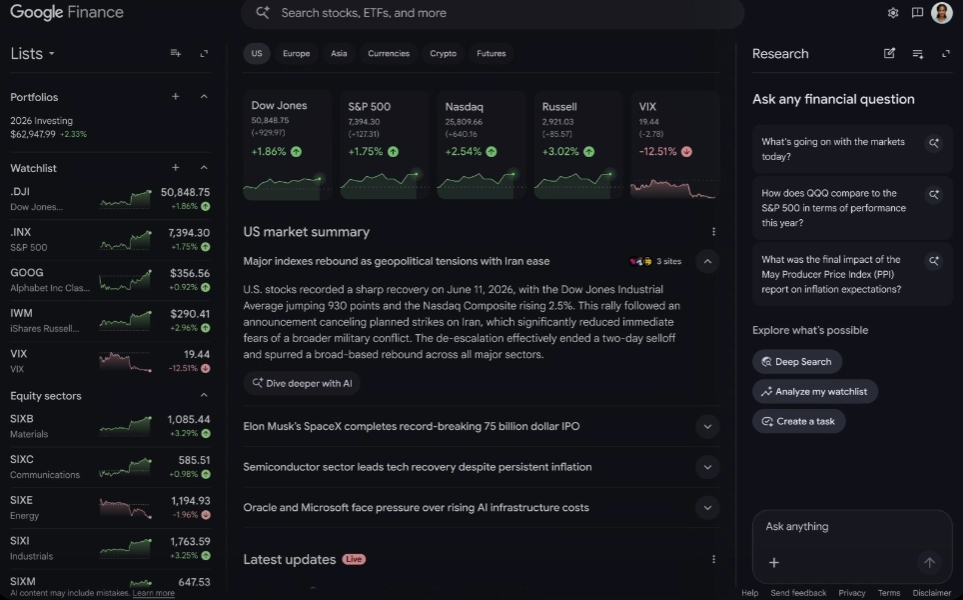This screenshot has height=600, width=963.
Task: Open the Disclaimer link
Action: [932, 593]
